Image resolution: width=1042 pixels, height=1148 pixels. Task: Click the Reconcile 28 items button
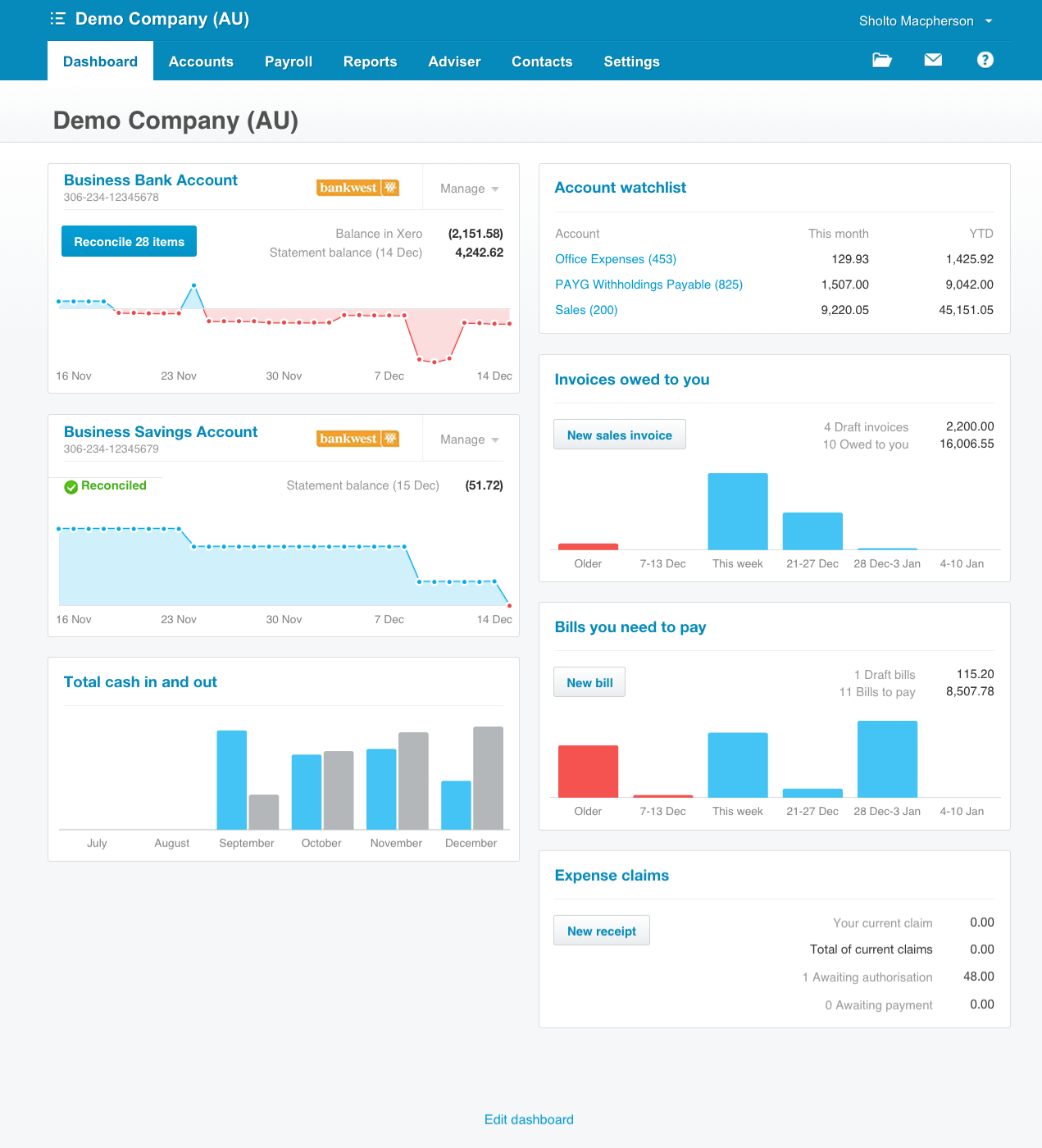tap(129, 241)
